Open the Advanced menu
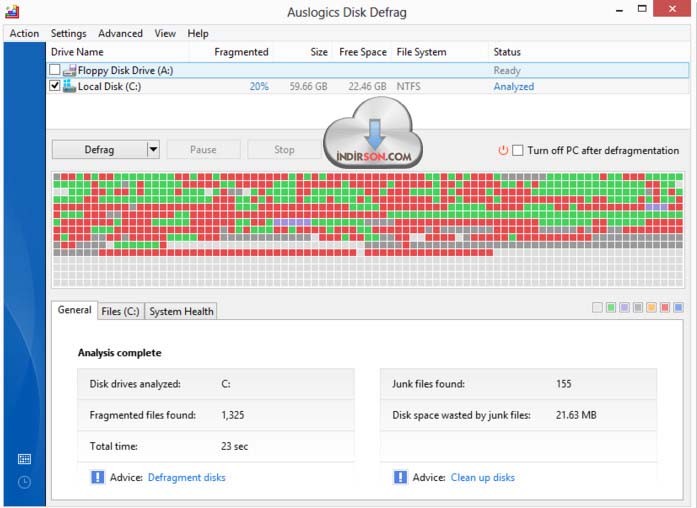697x508 pixels. tap(120, 33)
